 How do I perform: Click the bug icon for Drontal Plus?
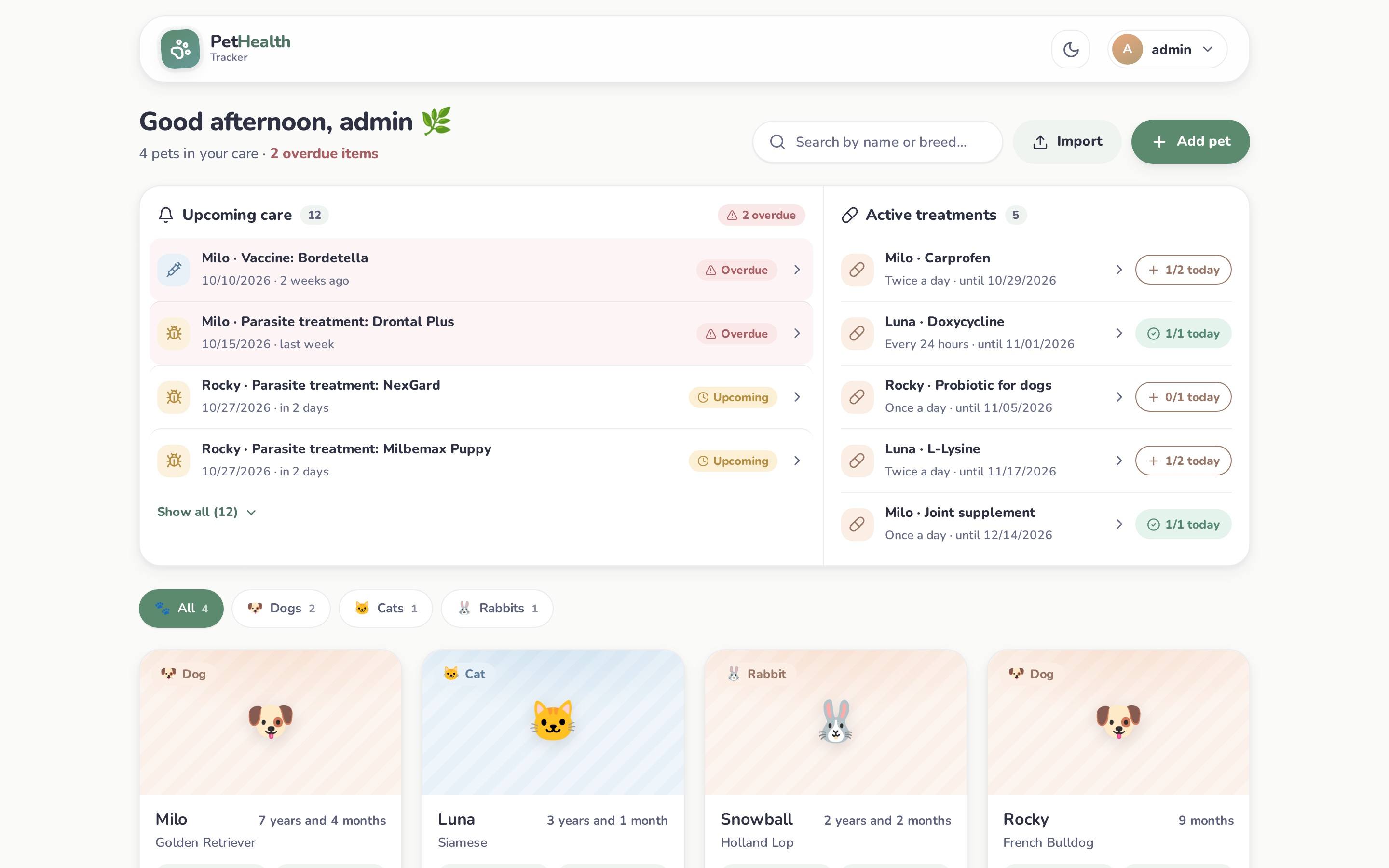coord(174,334)
